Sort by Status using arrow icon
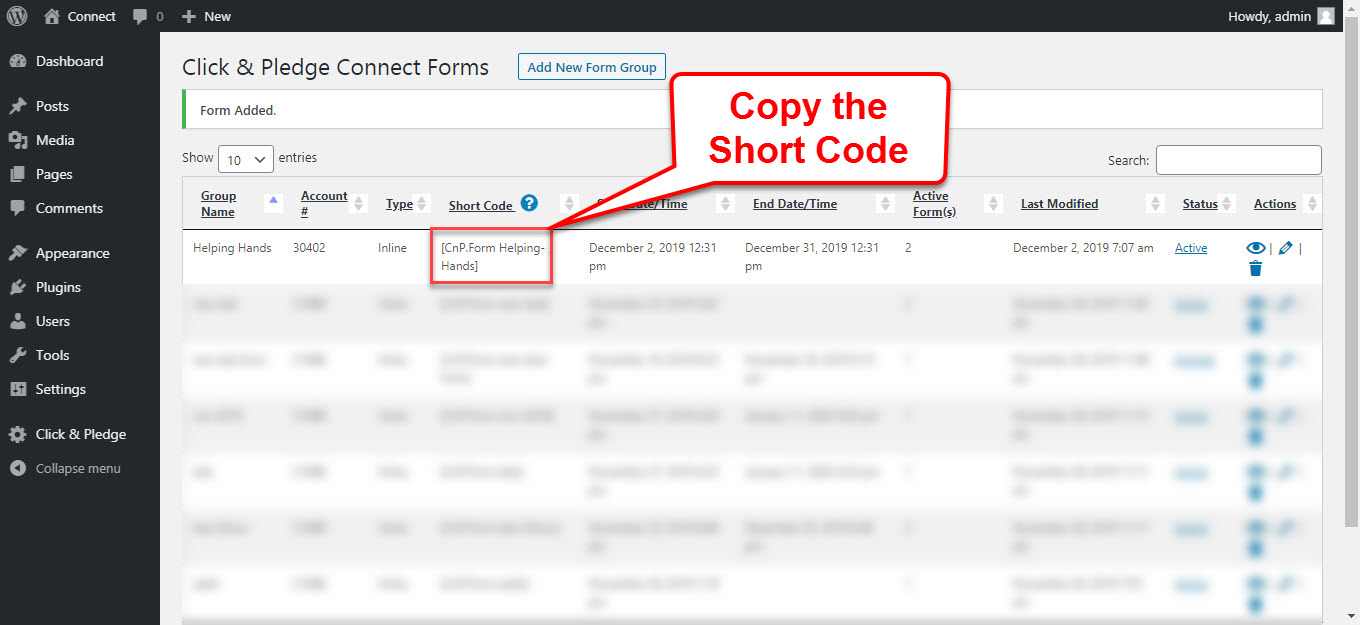1360x625 pixels. pyautogui.click(x=1227, y=203)
